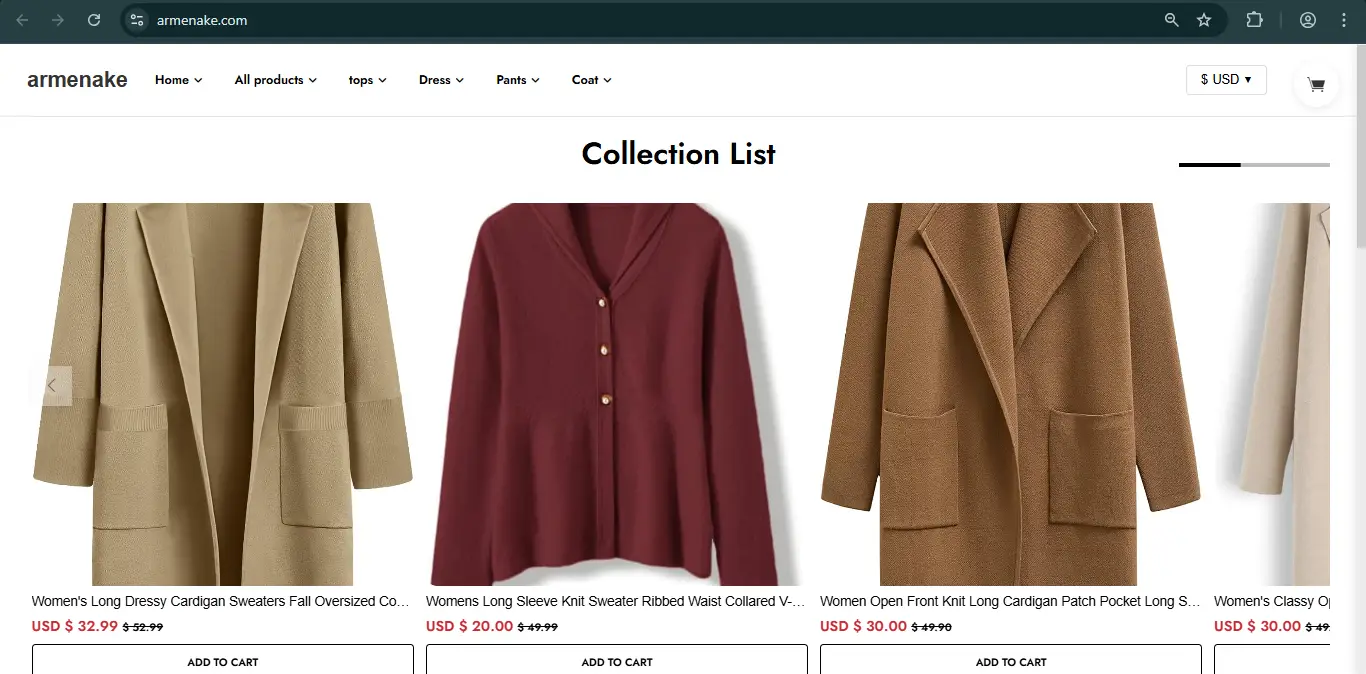Open the Pants menu item

[x=517, y=80]
